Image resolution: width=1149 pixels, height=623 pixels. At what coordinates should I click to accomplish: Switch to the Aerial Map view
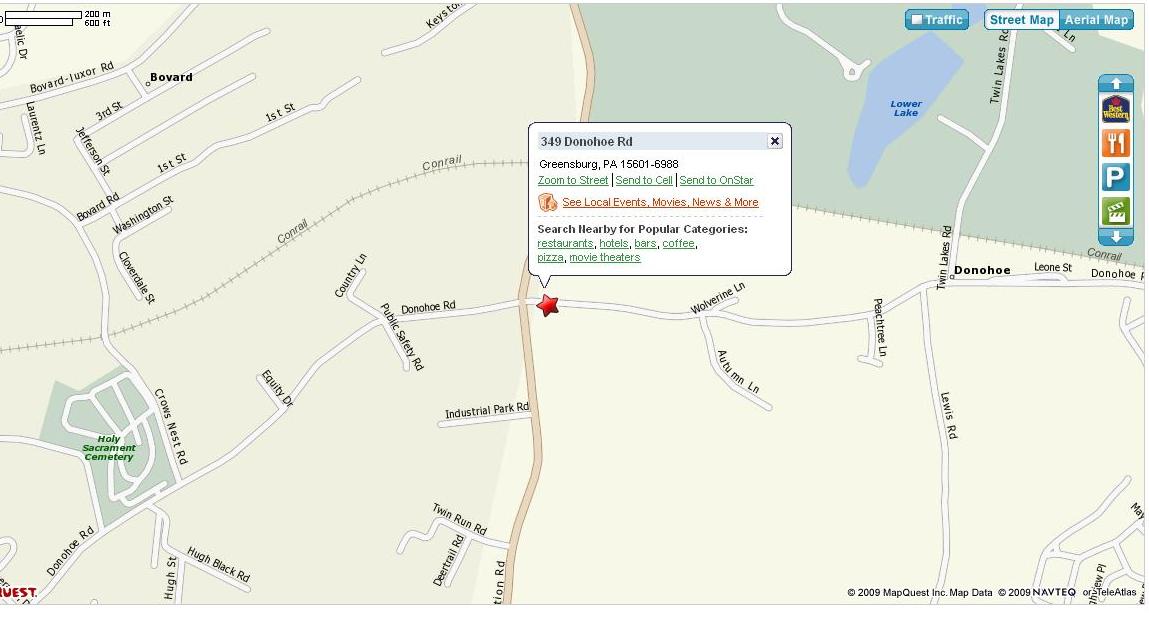(1096, 20)
